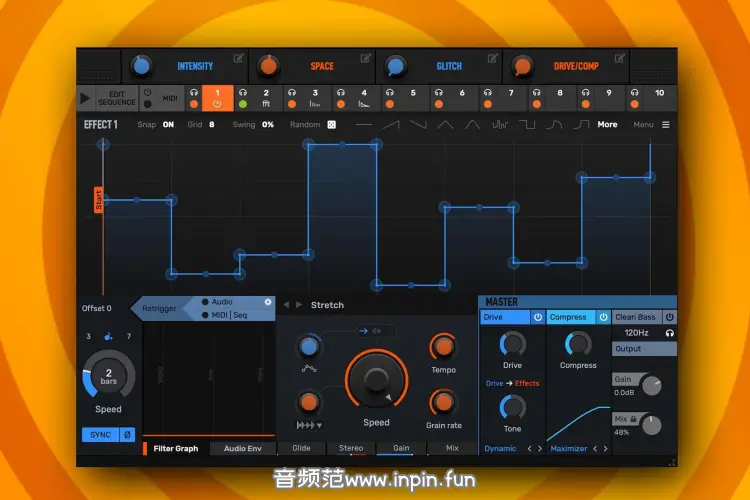This screenshot has height=500, width=750.
Task: Apply the random steps envelope shape
Action: (x=500, y=125)
